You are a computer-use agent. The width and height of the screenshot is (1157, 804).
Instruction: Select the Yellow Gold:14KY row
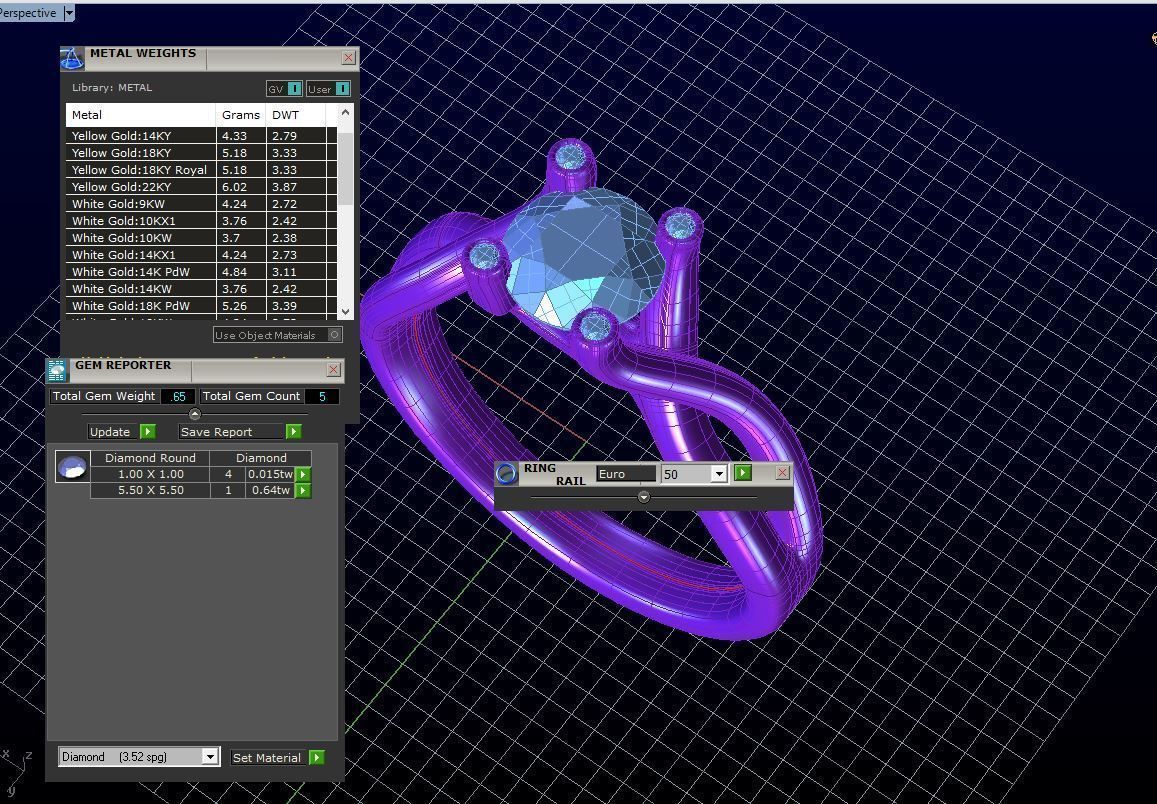(x=201, y=136)
